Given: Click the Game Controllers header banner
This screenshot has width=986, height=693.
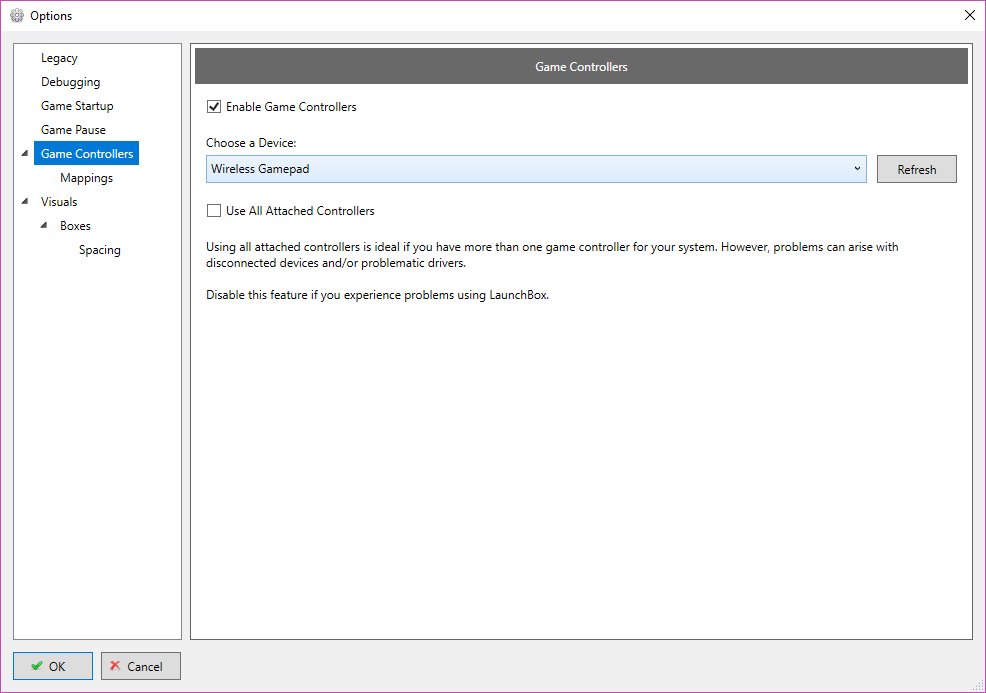Looking at the screenshot, I should [x=581, y=66].
